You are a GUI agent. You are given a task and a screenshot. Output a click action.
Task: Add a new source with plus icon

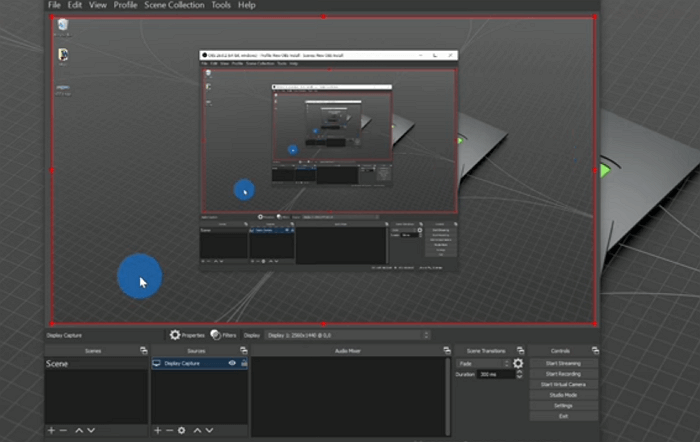(157, 430)
